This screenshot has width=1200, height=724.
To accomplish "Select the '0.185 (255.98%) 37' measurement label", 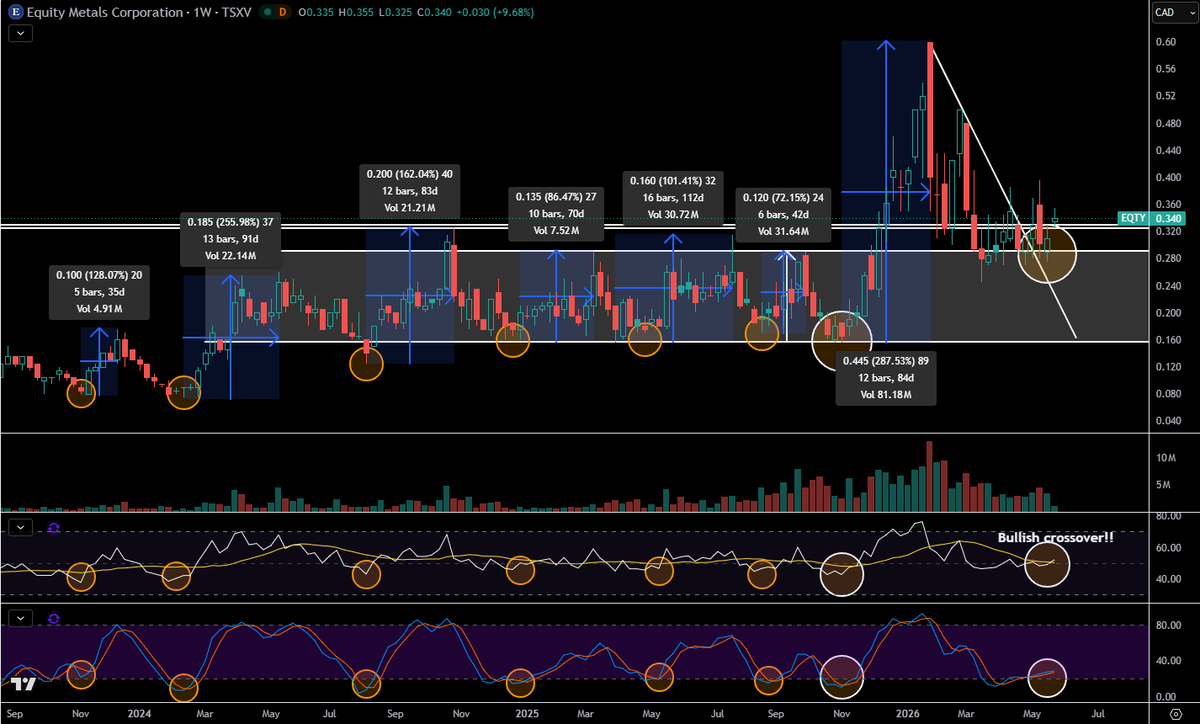I will point(232,239).
